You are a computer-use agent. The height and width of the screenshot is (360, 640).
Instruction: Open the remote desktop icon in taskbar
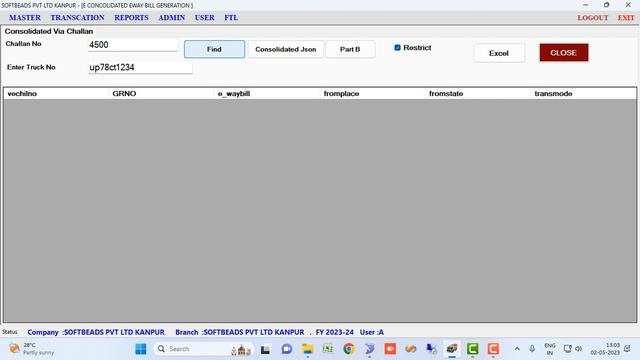coord(431,349)
